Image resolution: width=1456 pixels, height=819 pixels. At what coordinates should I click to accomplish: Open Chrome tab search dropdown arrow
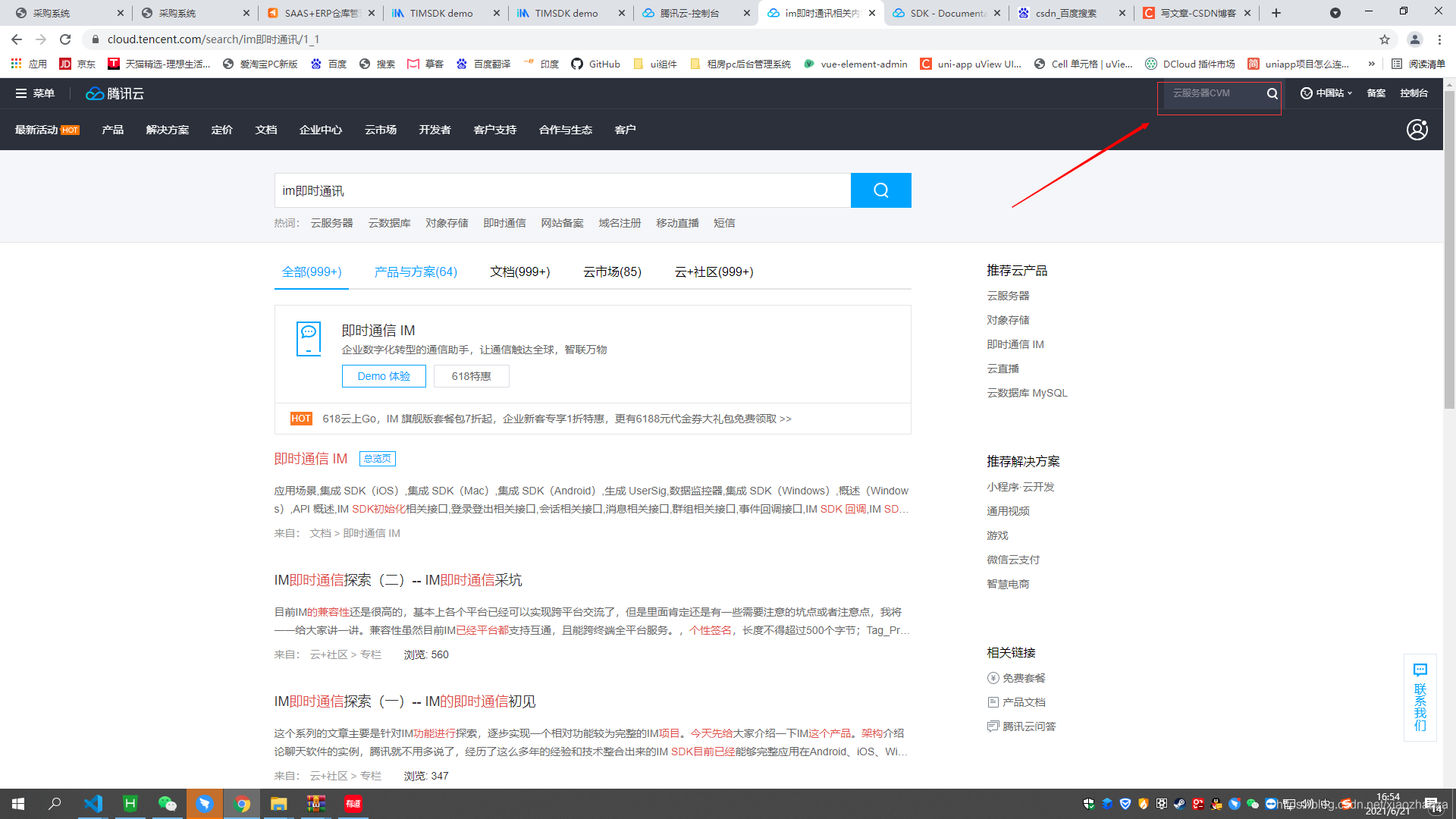coord(1335,13)
